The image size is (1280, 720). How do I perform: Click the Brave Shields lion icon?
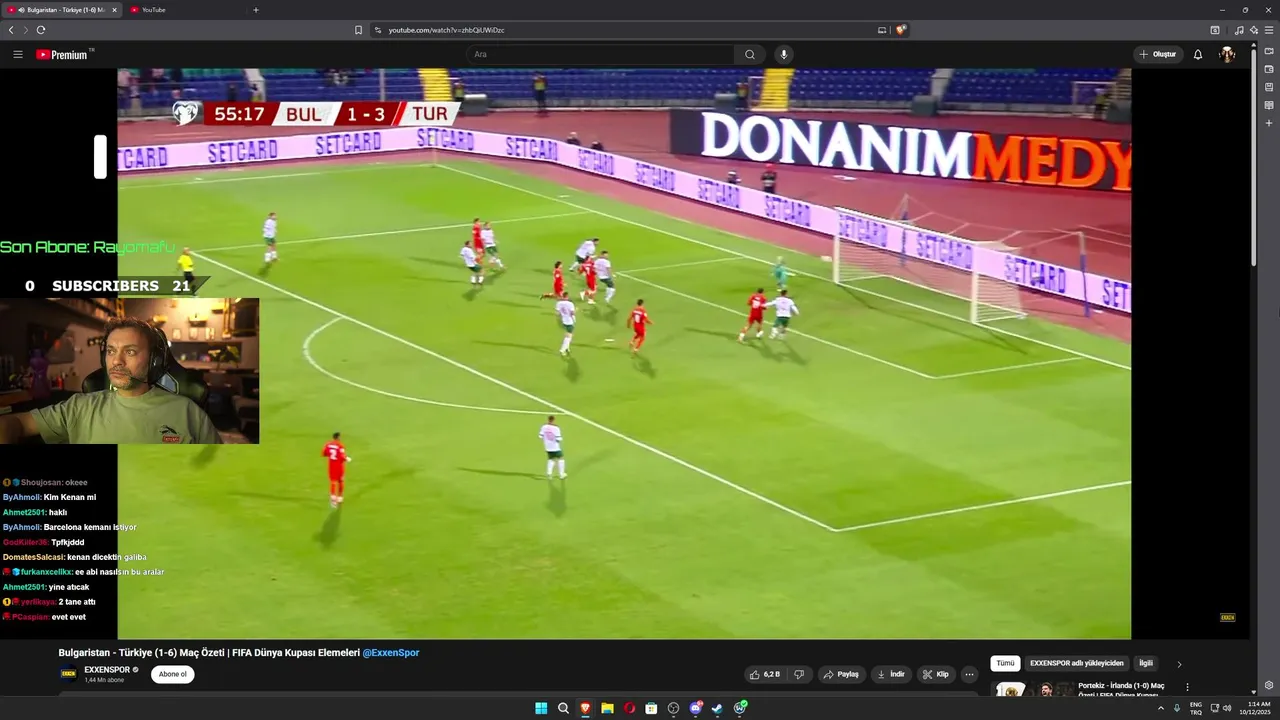pos(900,30)
